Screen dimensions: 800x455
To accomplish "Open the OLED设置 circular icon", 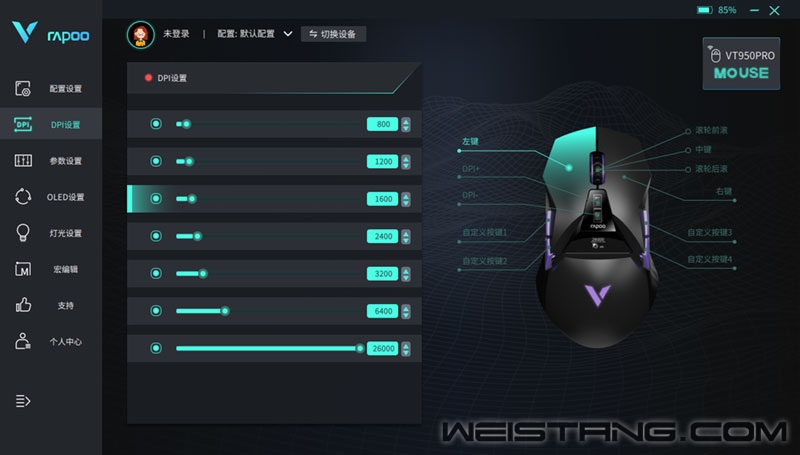I will pyautogui.click(x=23, y=196).
